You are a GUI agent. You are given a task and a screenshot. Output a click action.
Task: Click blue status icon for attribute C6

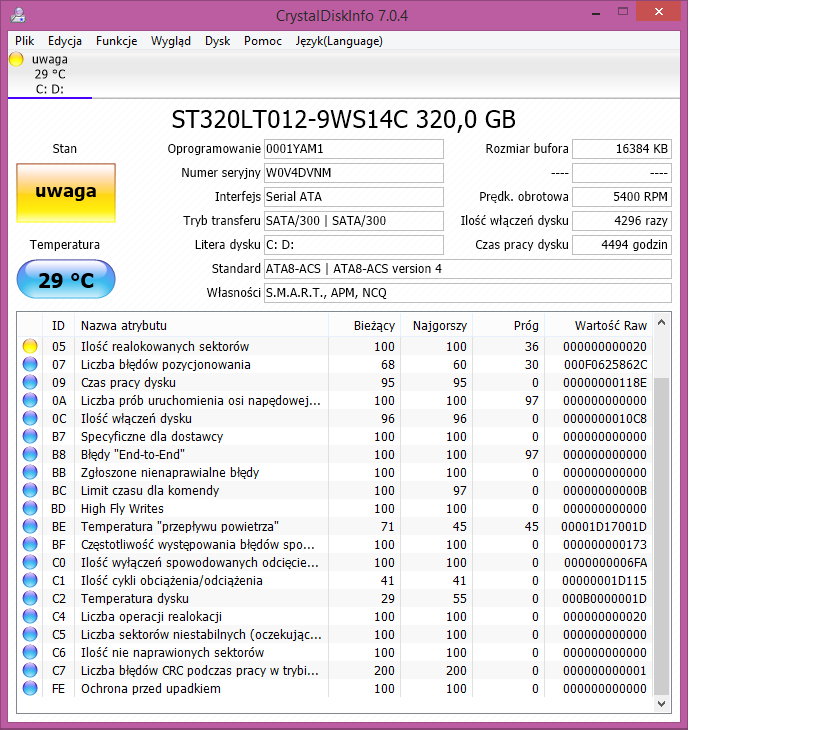[x=30, y=653]
